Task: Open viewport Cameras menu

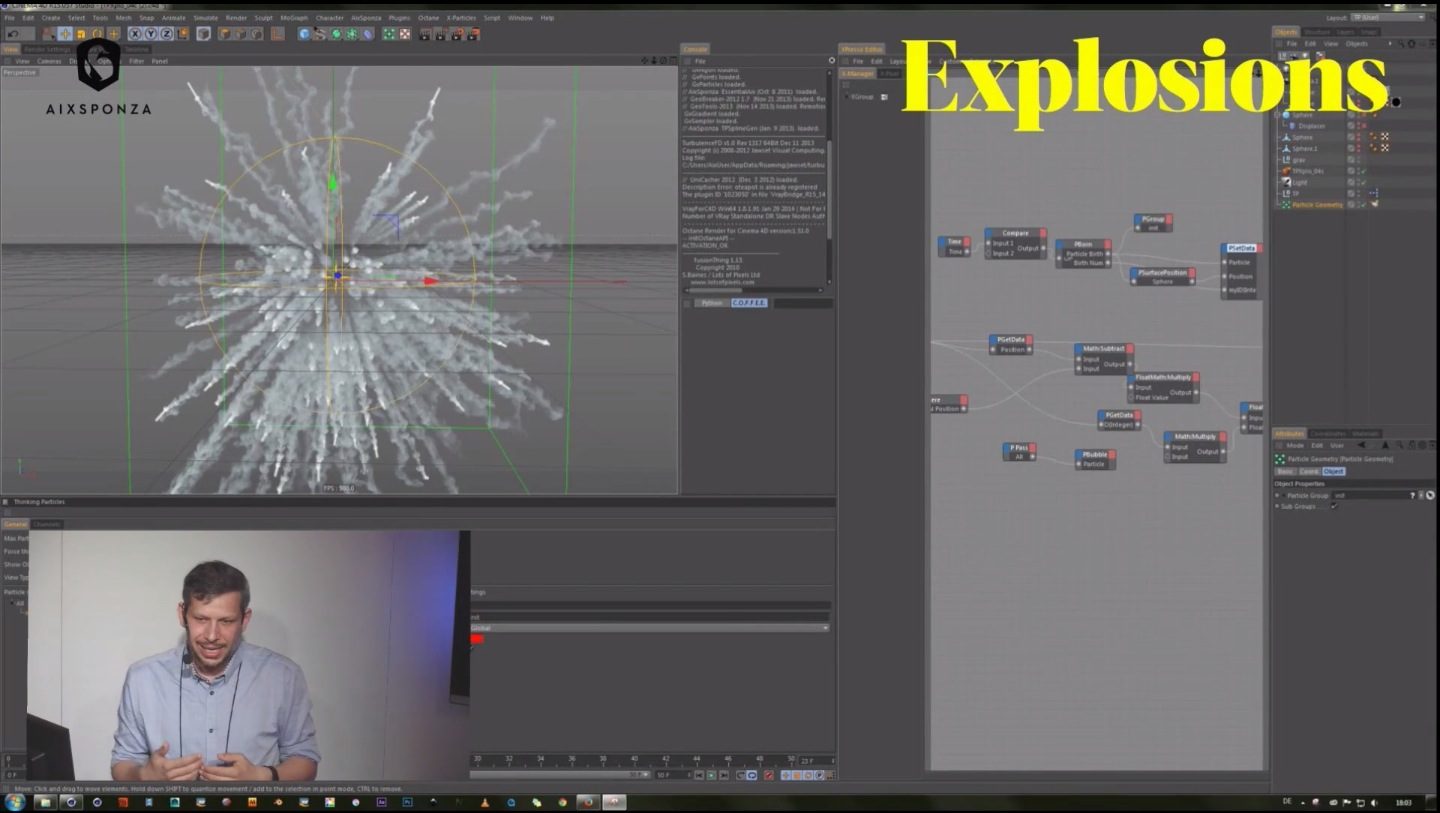Action: point(49,61)
